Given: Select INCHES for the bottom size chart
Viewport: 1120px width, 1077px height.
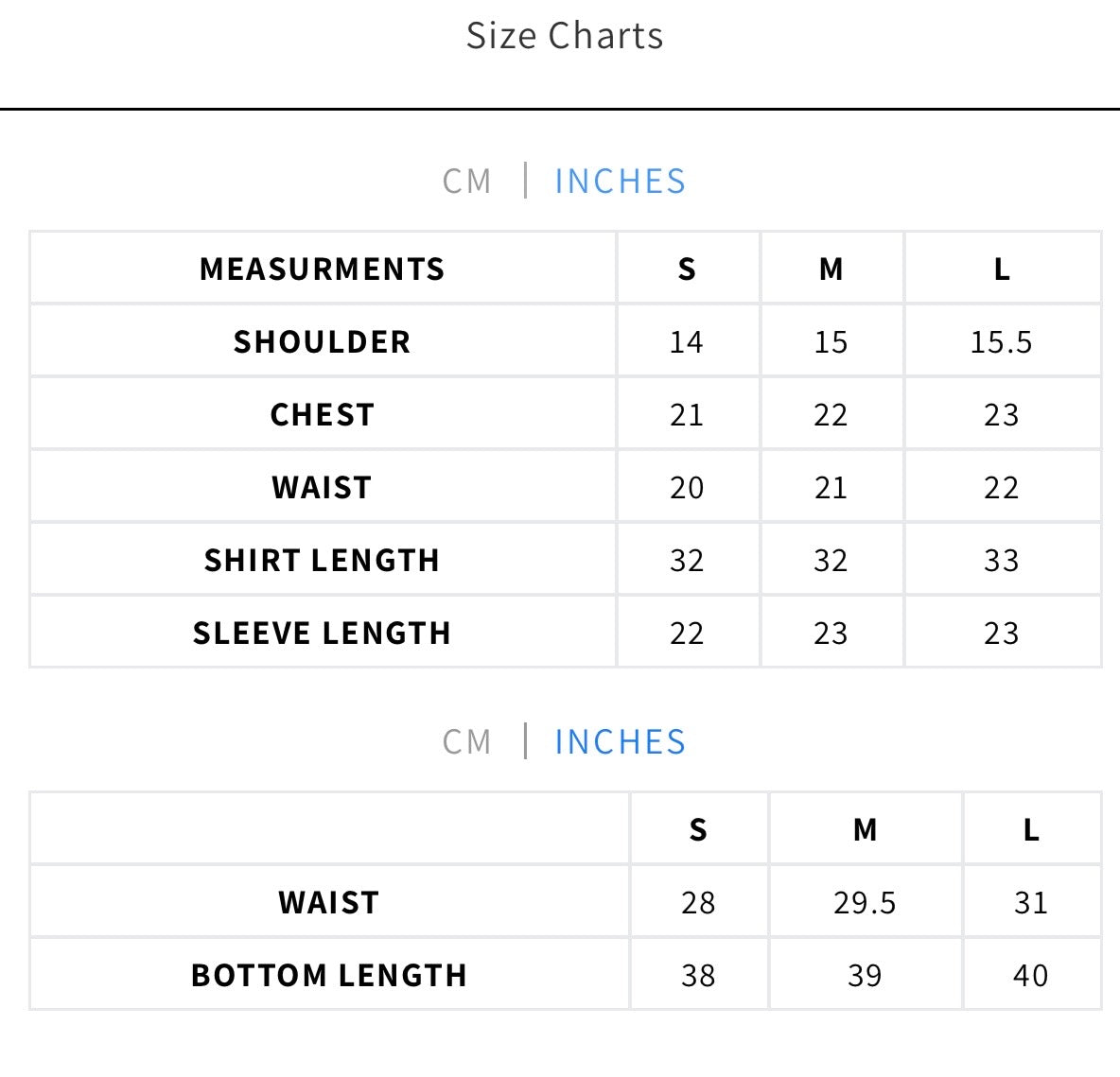Looking at the screenshot, I should coord(620,742).
